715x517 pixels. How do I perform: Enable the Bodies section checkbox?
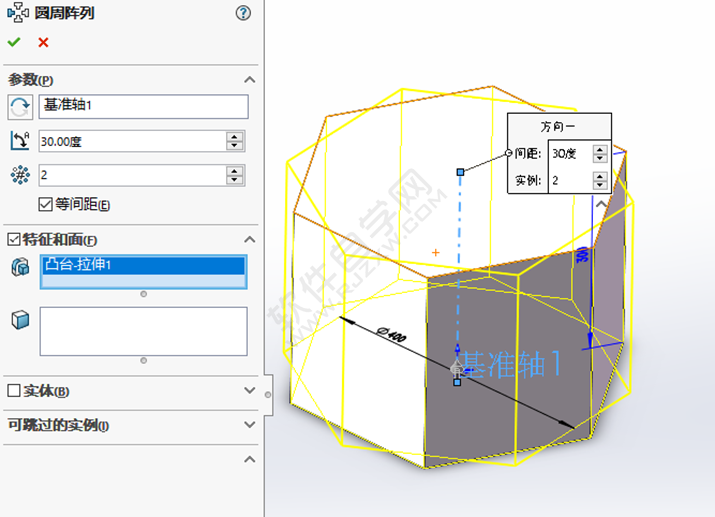coord(14,390)
